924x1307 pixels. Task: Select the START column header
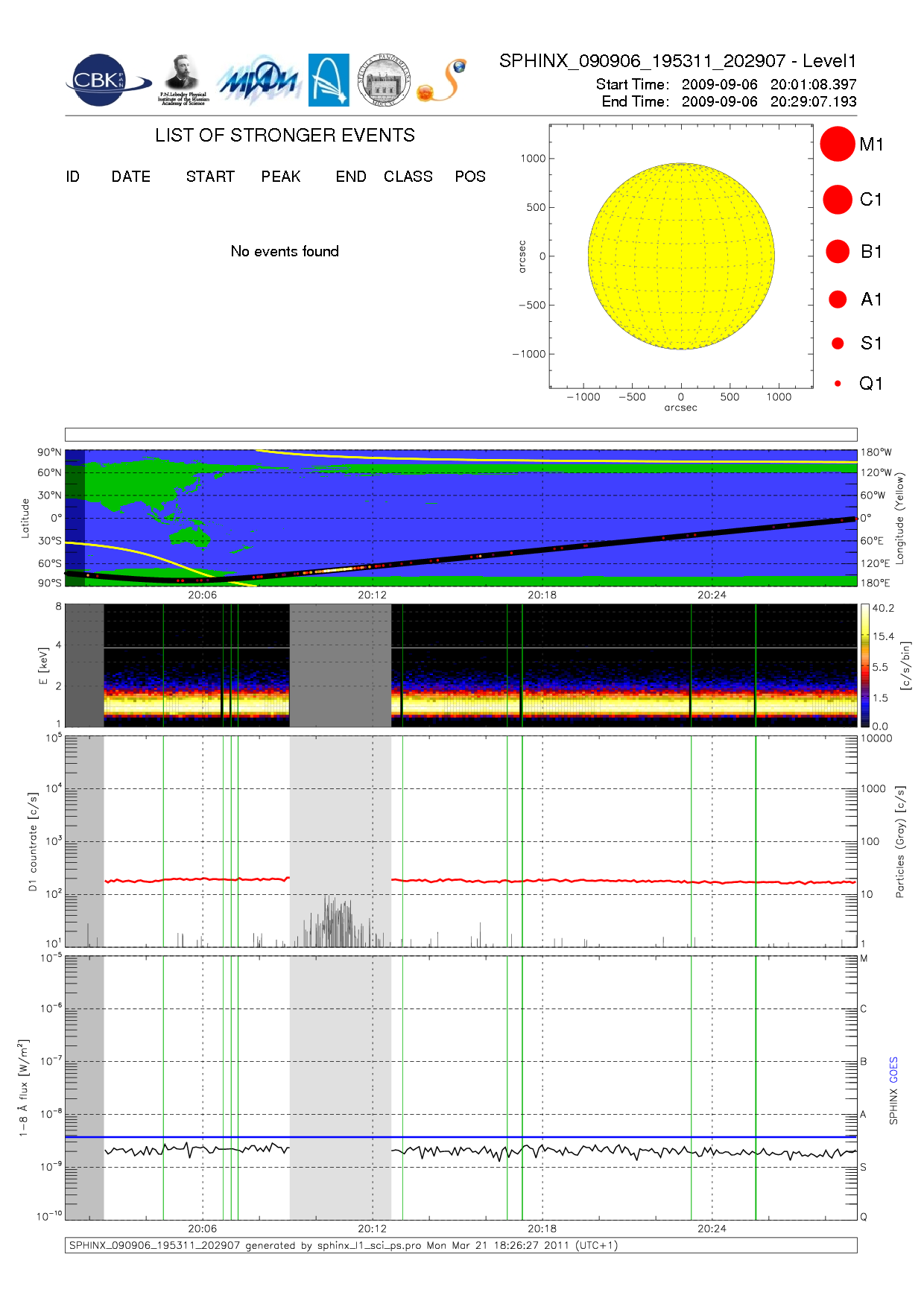click(210, 177)
